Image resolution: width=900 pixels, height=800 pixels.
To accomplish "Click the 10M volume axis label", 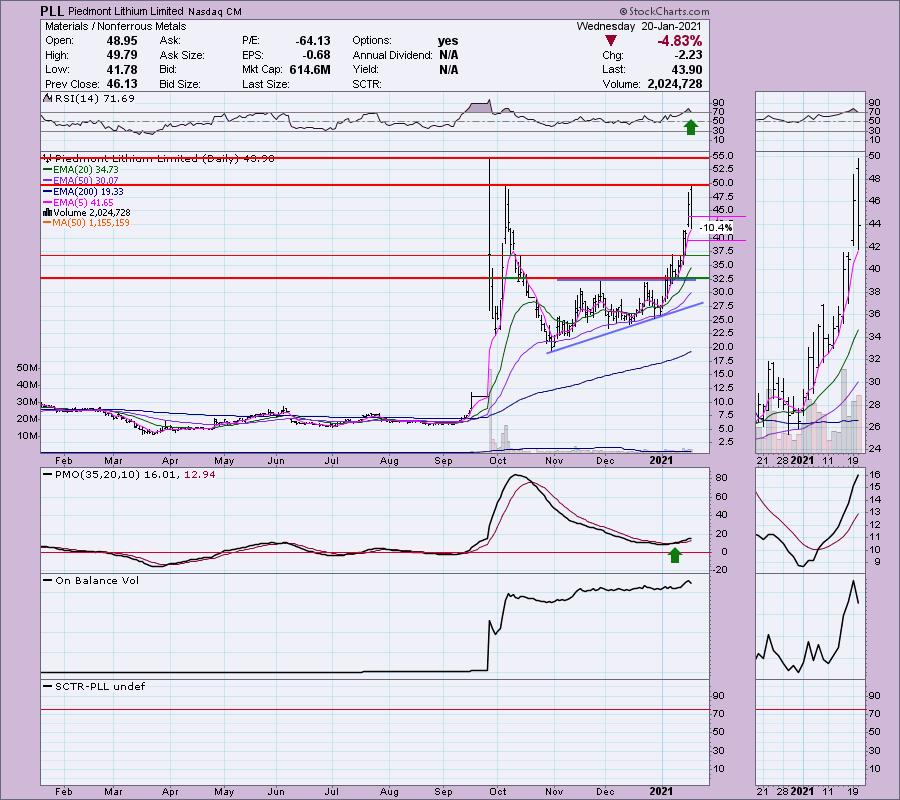I will click(28, 436).
